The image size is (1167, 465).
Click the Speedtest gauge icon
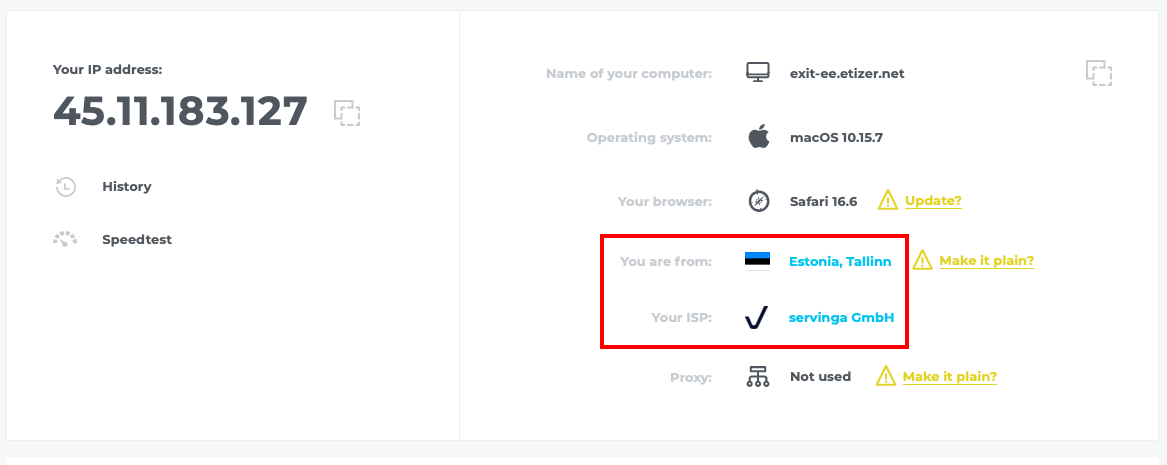65,240
